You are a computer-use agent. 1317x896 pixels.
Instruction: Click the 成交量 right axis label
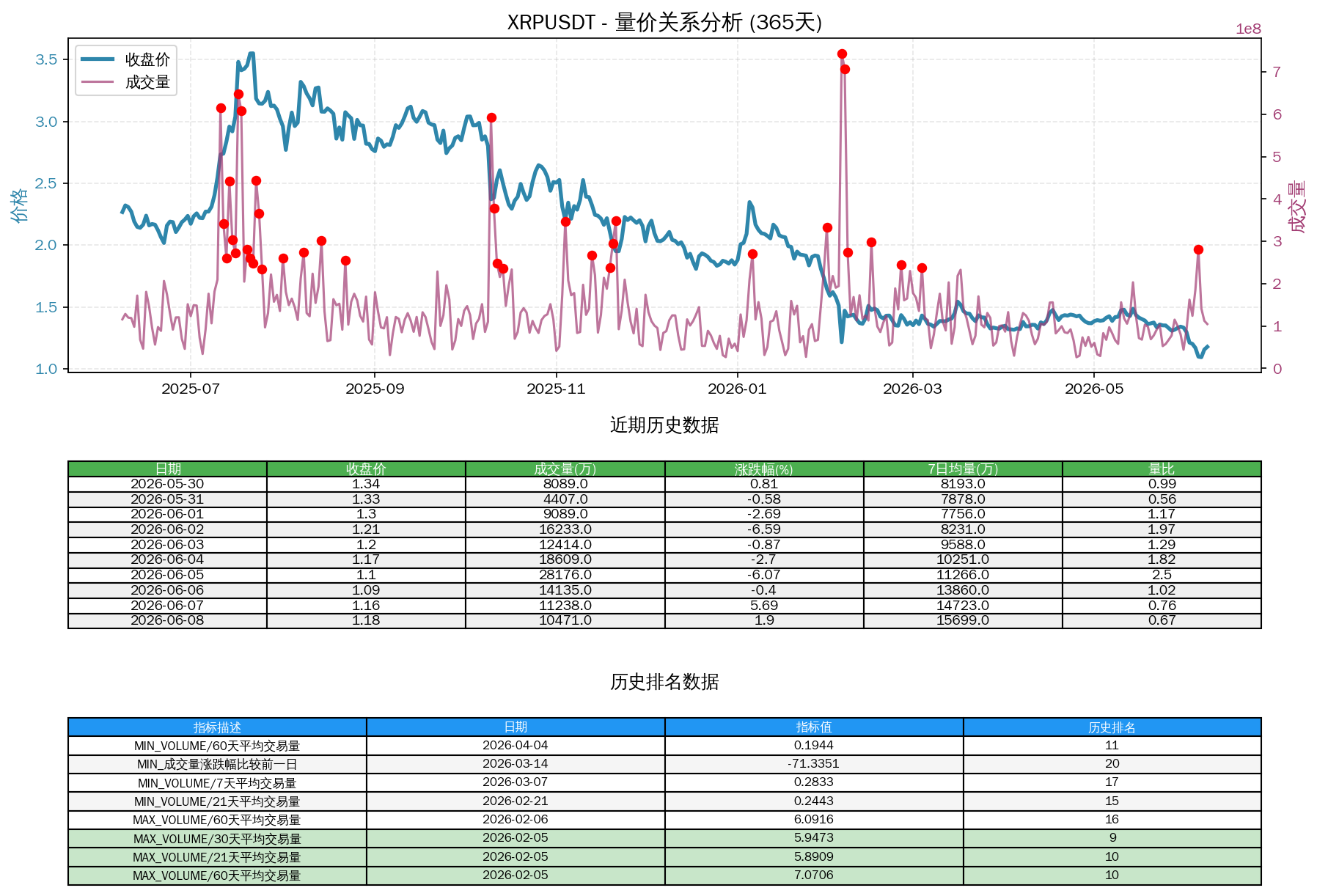pyautogui.click(x=1297, y=206)
